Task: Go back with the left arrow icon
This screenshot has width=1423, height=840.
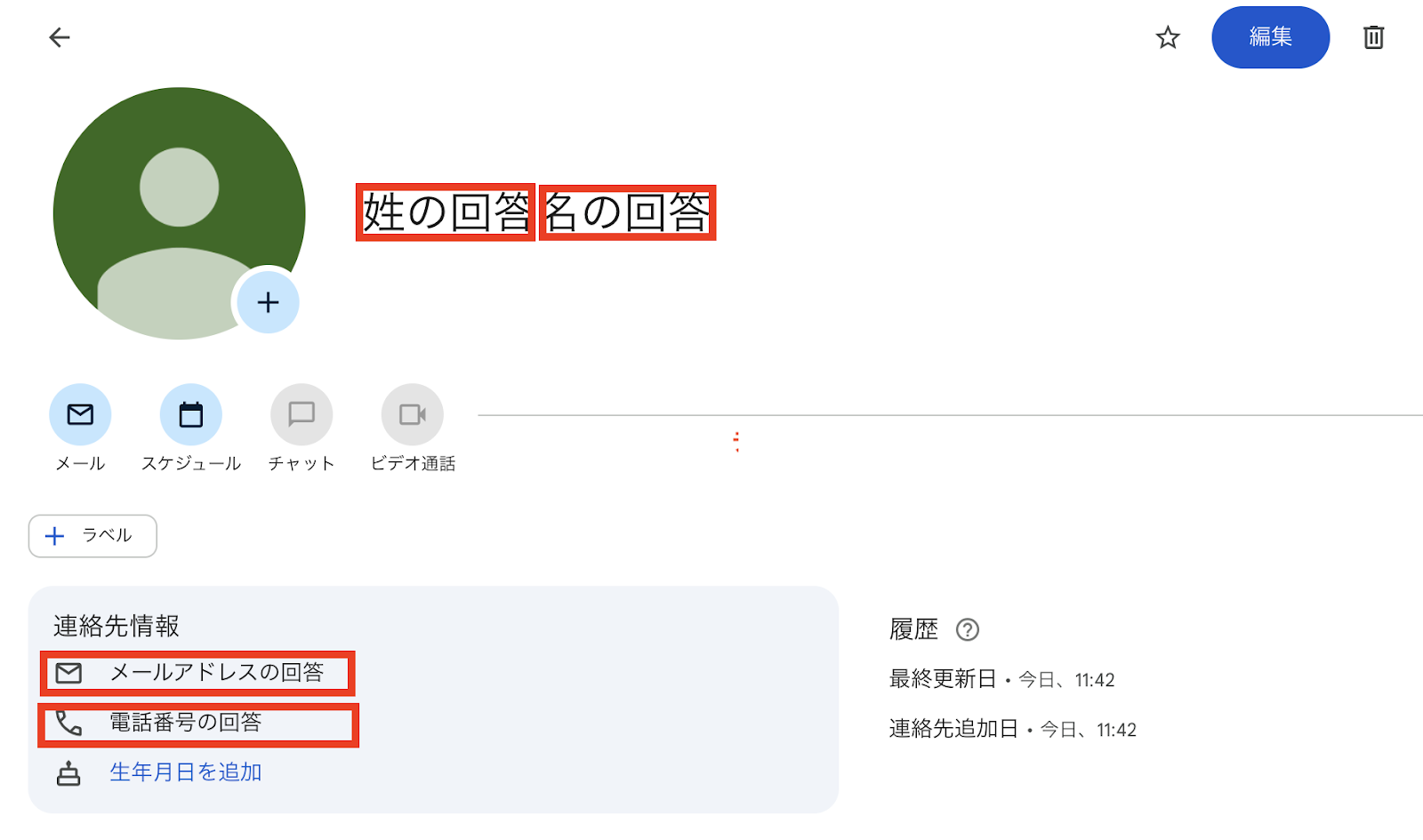Action: coord(60,37)
